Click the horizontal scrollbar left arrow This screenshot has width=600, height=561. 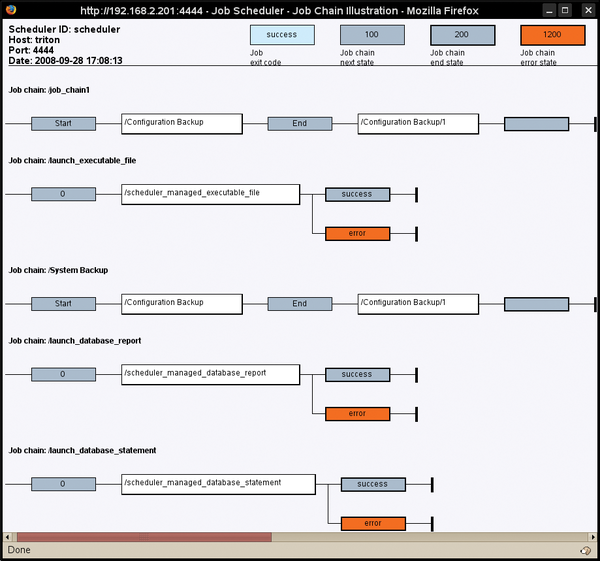pos(8,537)
